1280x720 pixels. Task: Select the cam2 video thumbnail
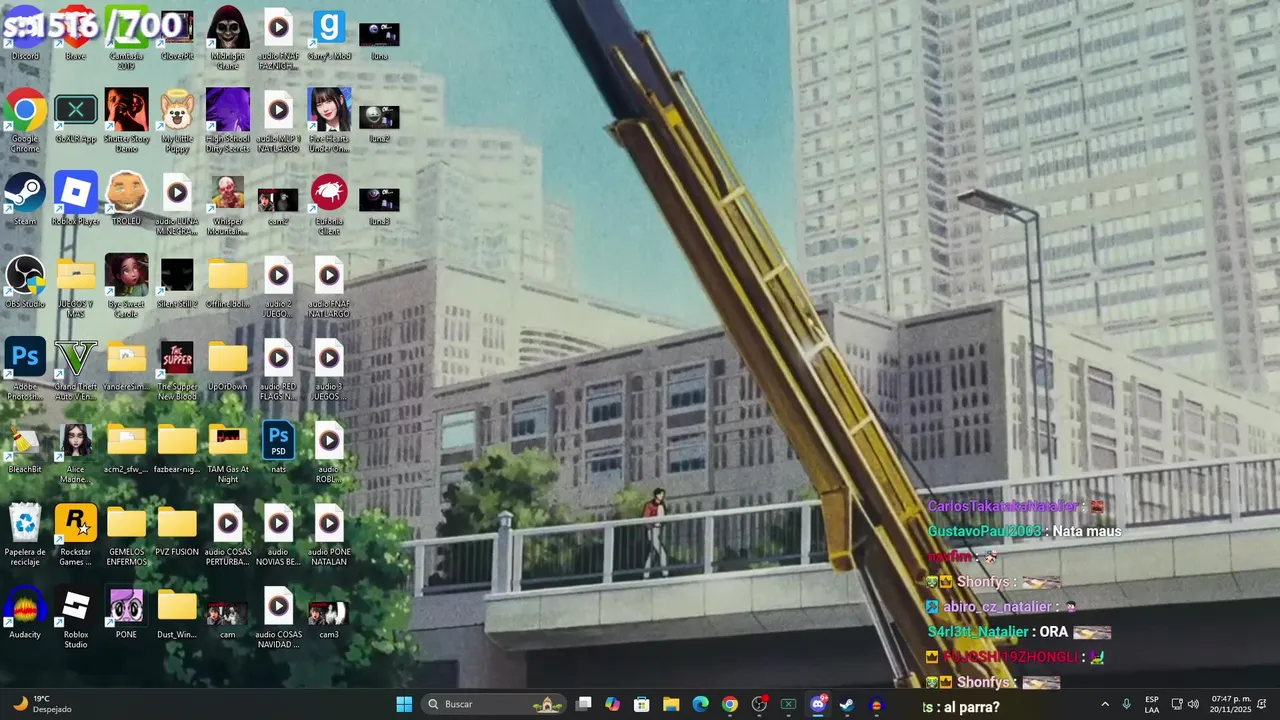point(278,204)
